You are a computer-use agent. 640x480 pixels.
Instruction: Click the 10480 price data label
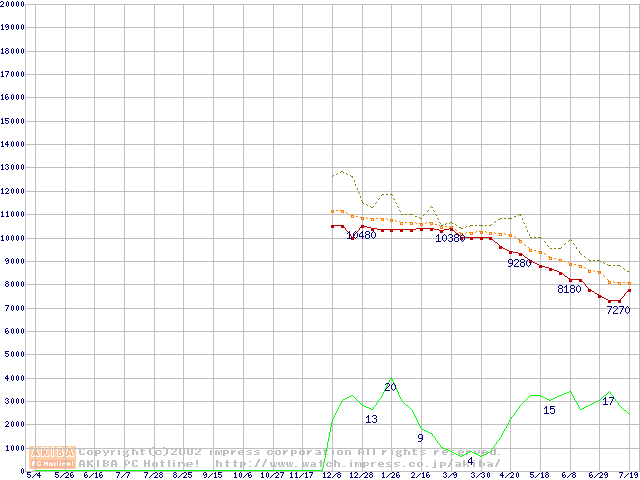[x=361, y=235]
